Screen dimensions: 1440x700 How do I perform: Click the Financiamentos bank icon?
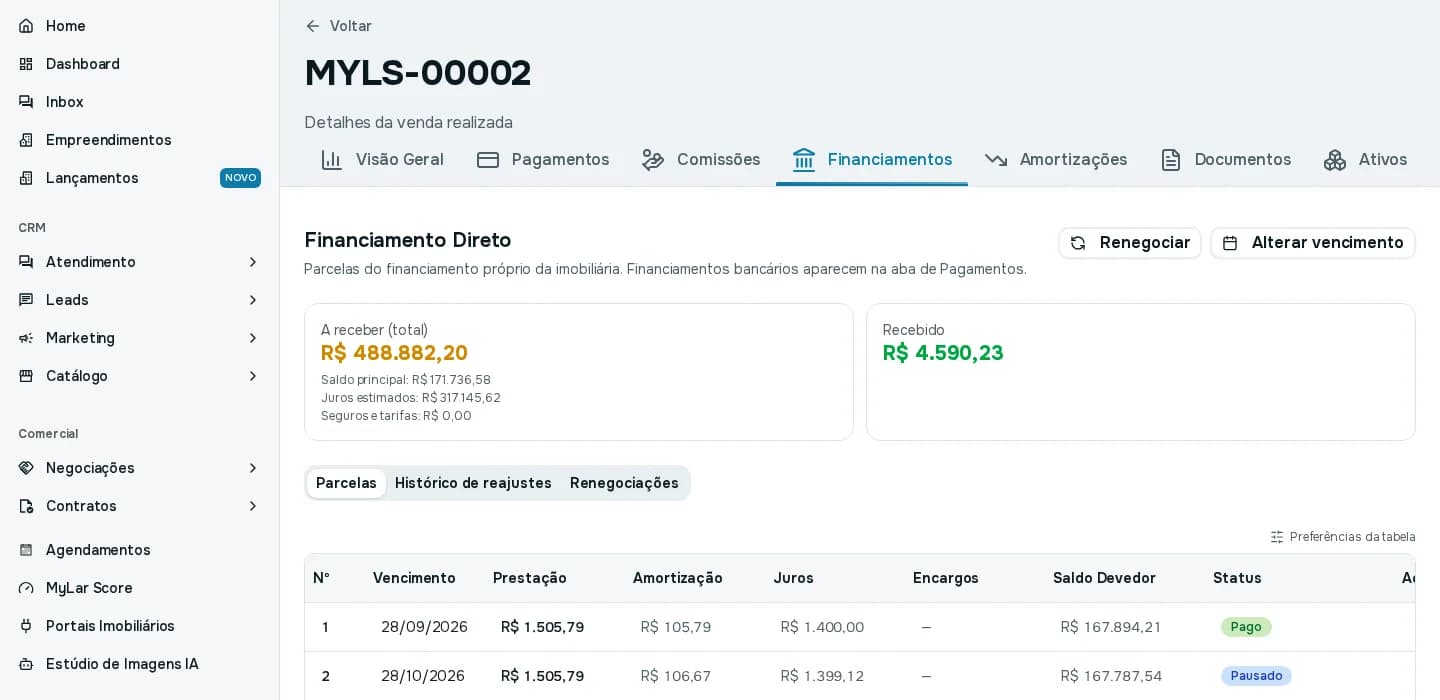click(804, 160)
